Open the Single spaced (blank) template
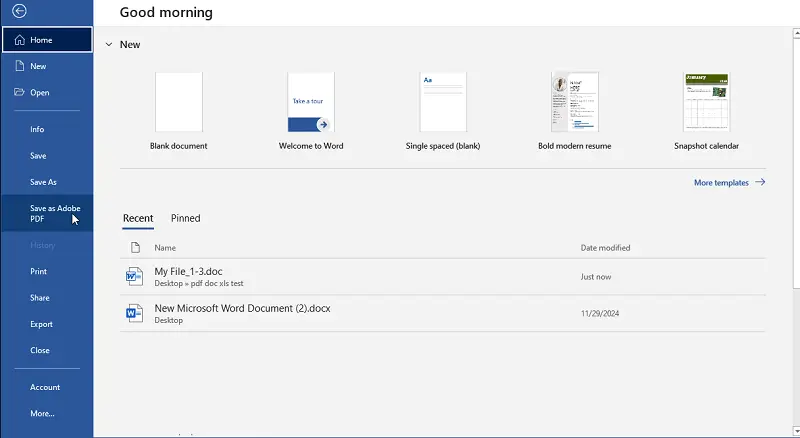The image size is (800, 438). click(x=443, y=111)
